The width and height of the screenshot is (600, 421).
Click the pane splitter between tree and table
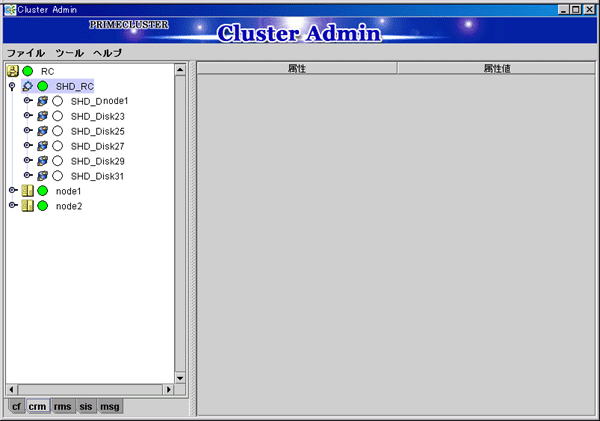193,238
